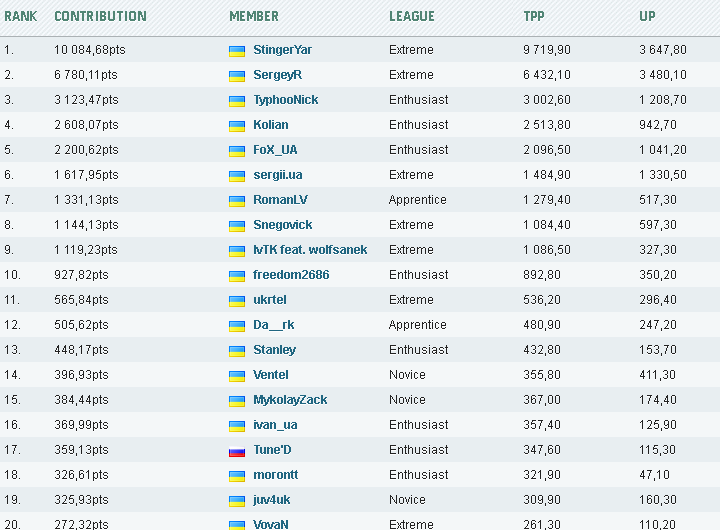Select contribution value 10 084,68pts
Screen dimensions: 720x530
90,50
